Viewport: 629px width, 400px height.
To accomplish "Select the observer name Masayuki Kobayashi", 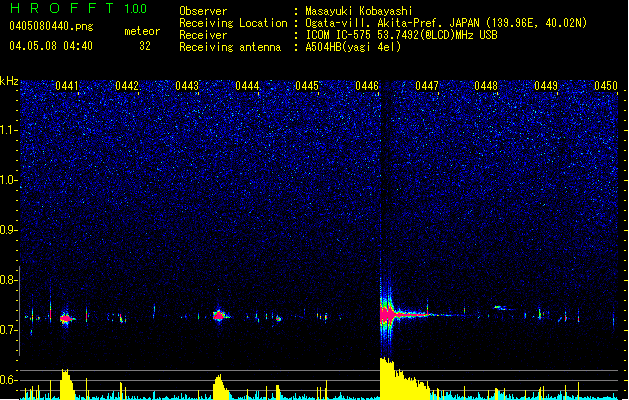I will pos(359,11).
